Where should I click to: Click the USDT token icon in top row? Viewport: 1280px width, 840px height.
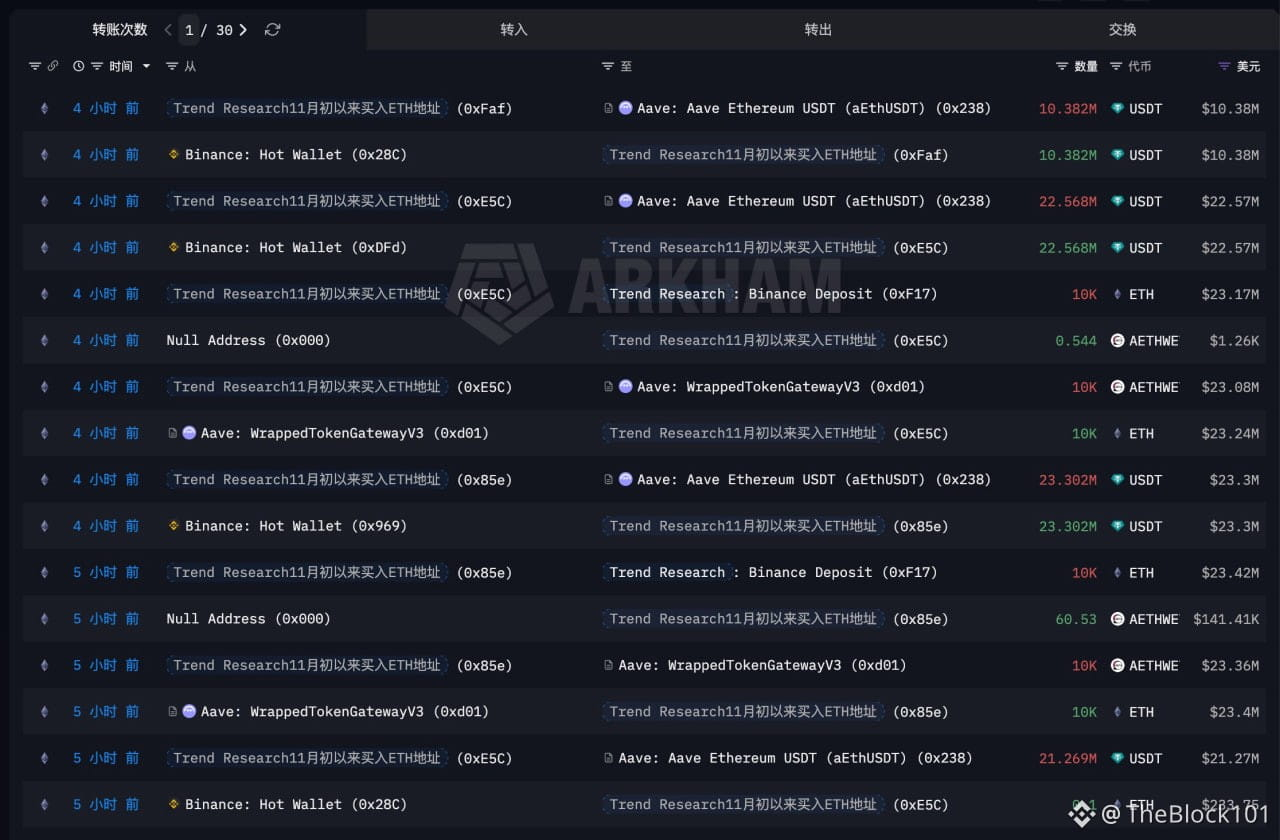click(x=1117, y=108)
